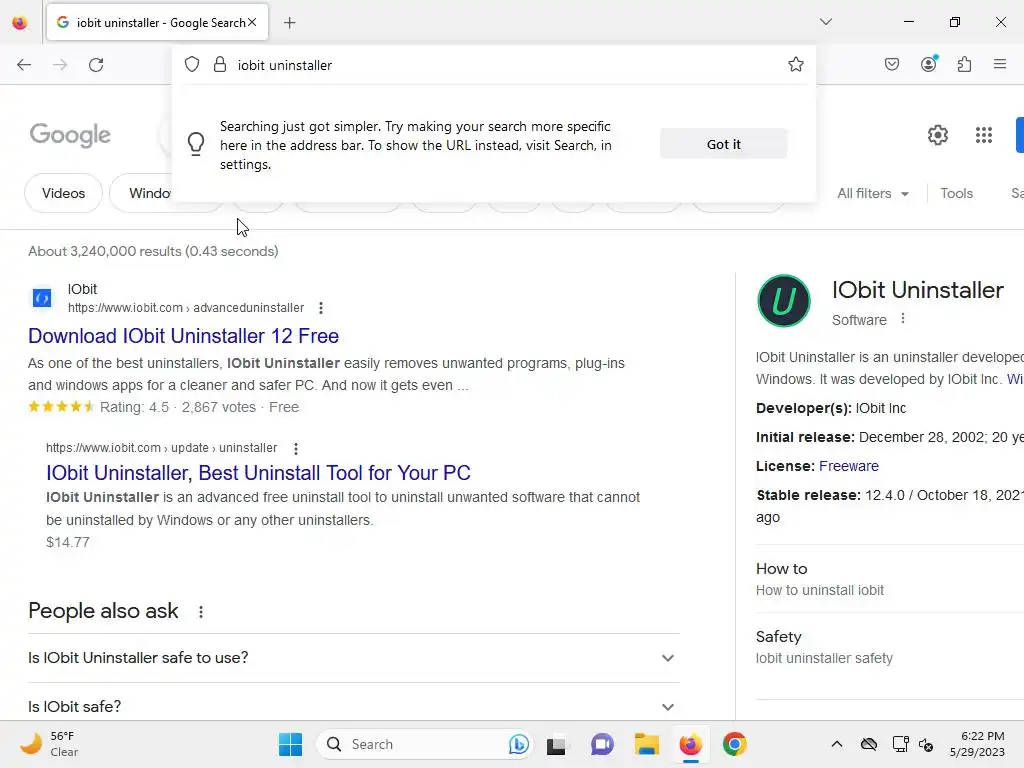Open the Firefox hamburger application menu

point(1000,64)
